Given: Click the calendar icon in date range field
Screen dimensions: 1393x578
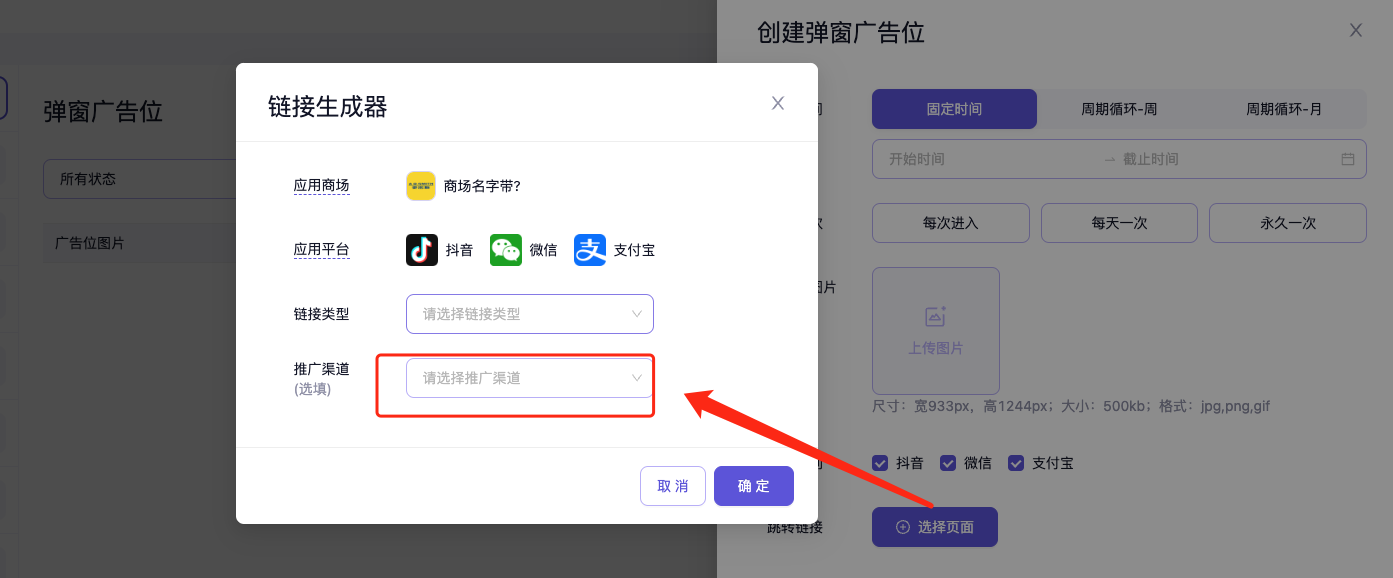Looking at the screenshot, I should click(1347, 159).
